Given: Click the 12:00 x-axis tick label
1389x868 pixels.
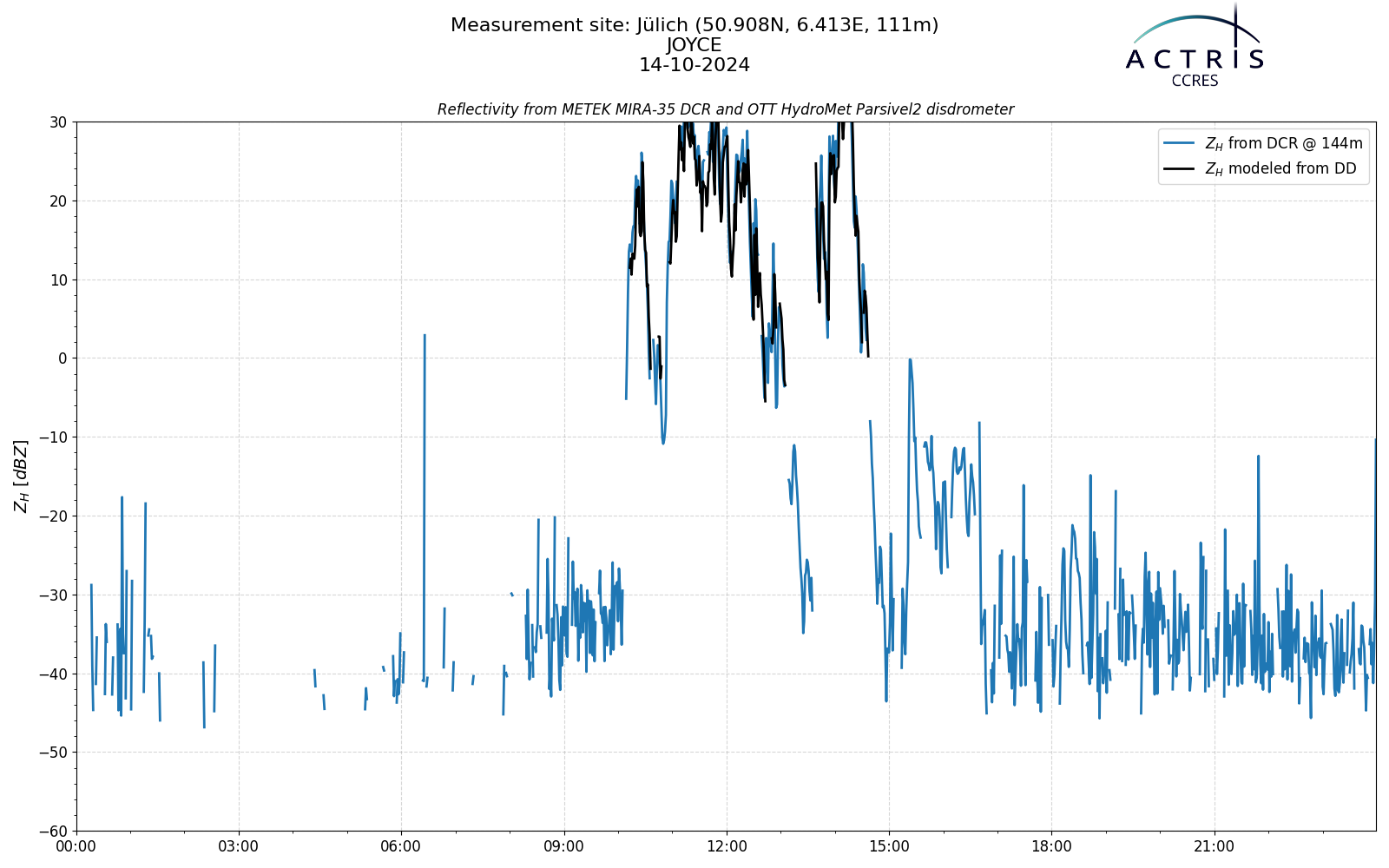Looking at the screenshot, I should [727, 846].
